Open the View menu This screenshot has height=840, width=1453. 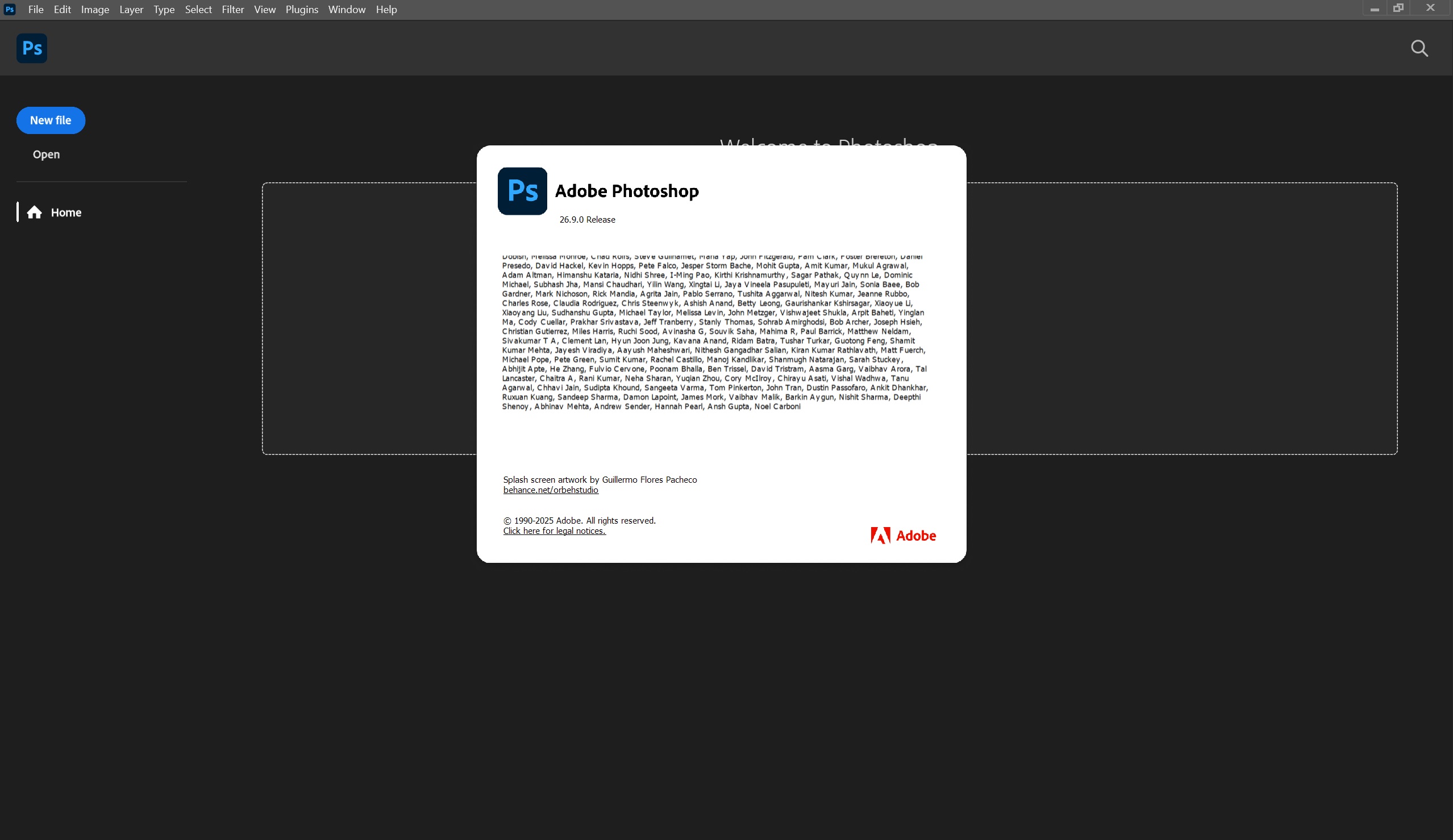point(265,9)
